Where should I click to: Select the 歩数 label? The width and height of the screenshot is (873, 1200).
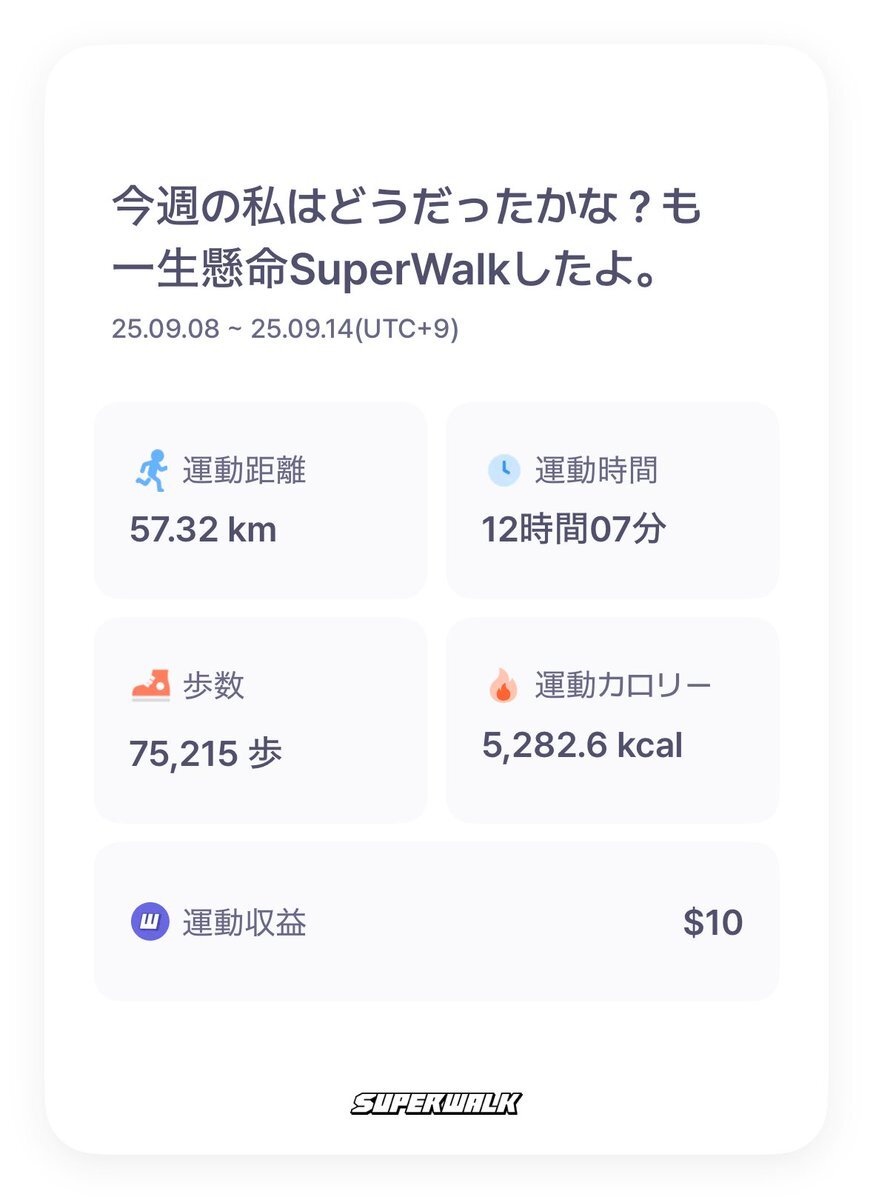[213, 686]
